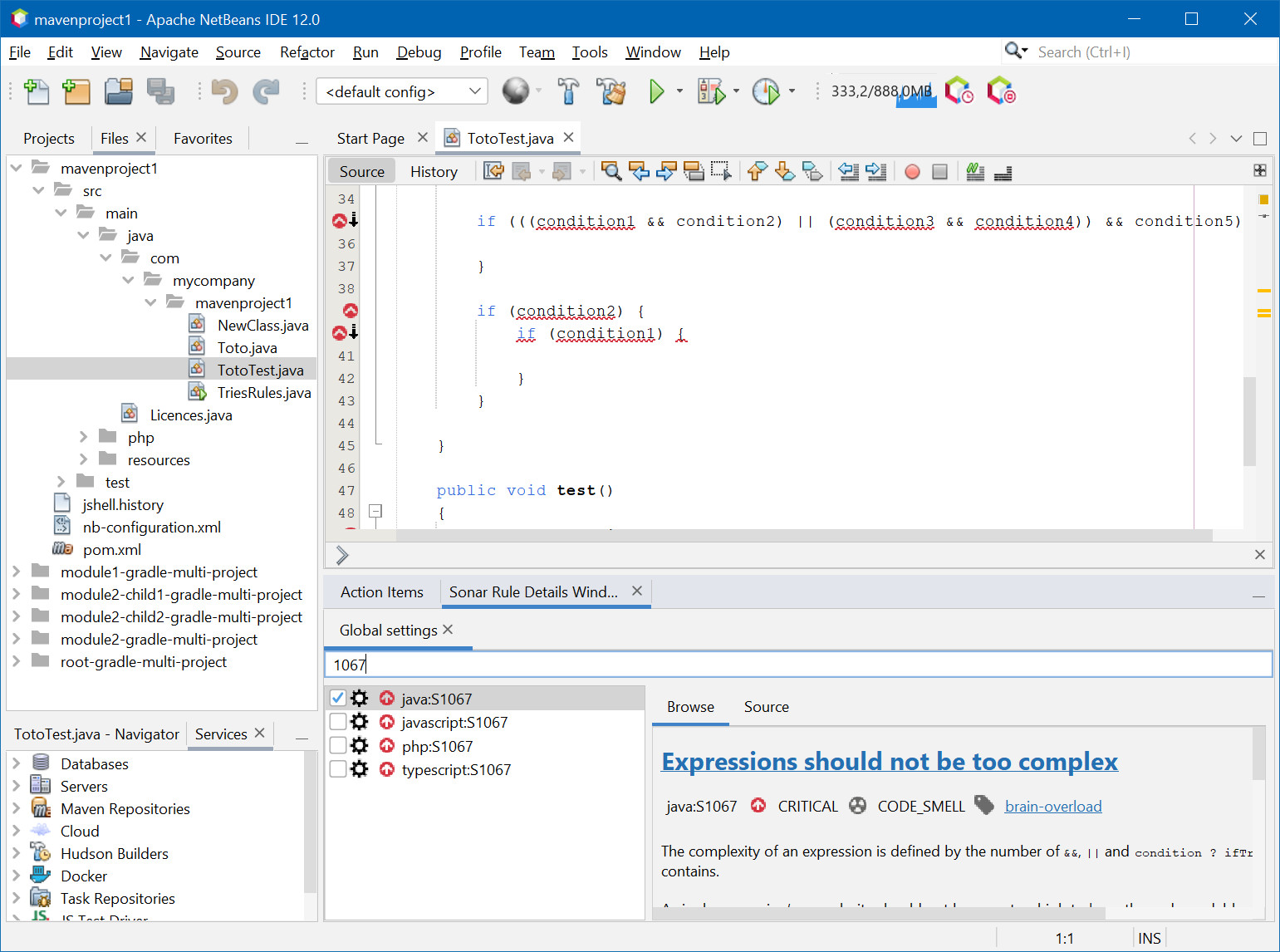Image resolution: width=1280 pixels, height=952 pixels.
Task: Run the project with green play icon
Action: tap(656, 91)
